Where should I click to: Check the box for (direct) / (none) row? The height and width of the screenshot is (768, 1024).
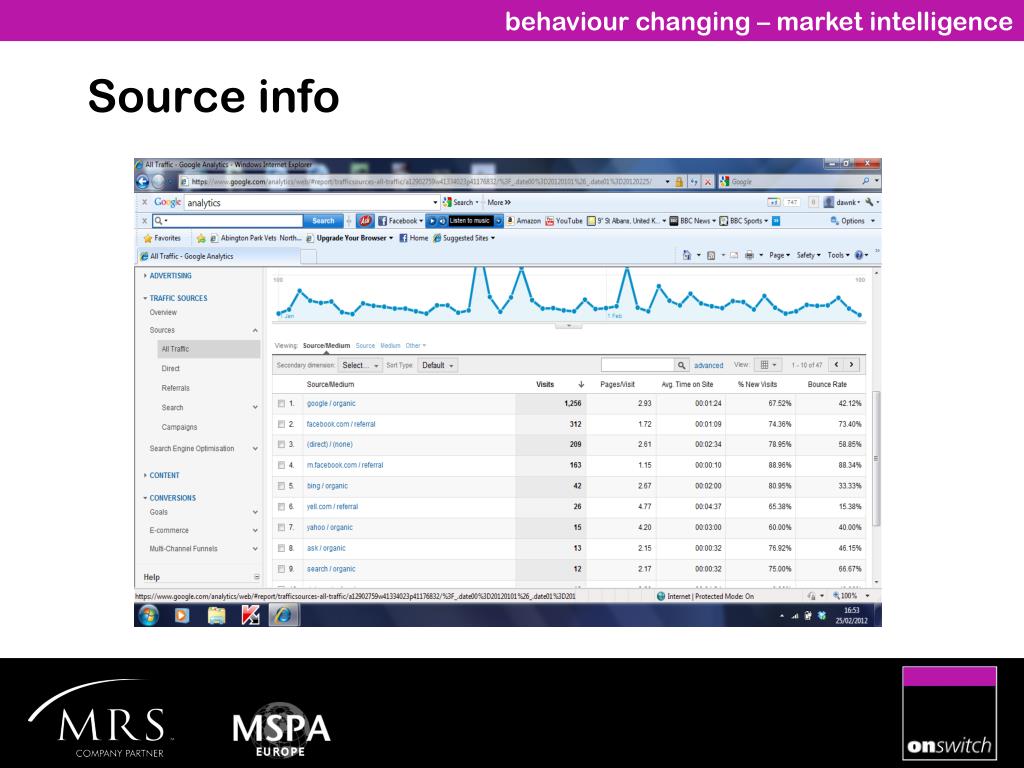pos(281,444)
